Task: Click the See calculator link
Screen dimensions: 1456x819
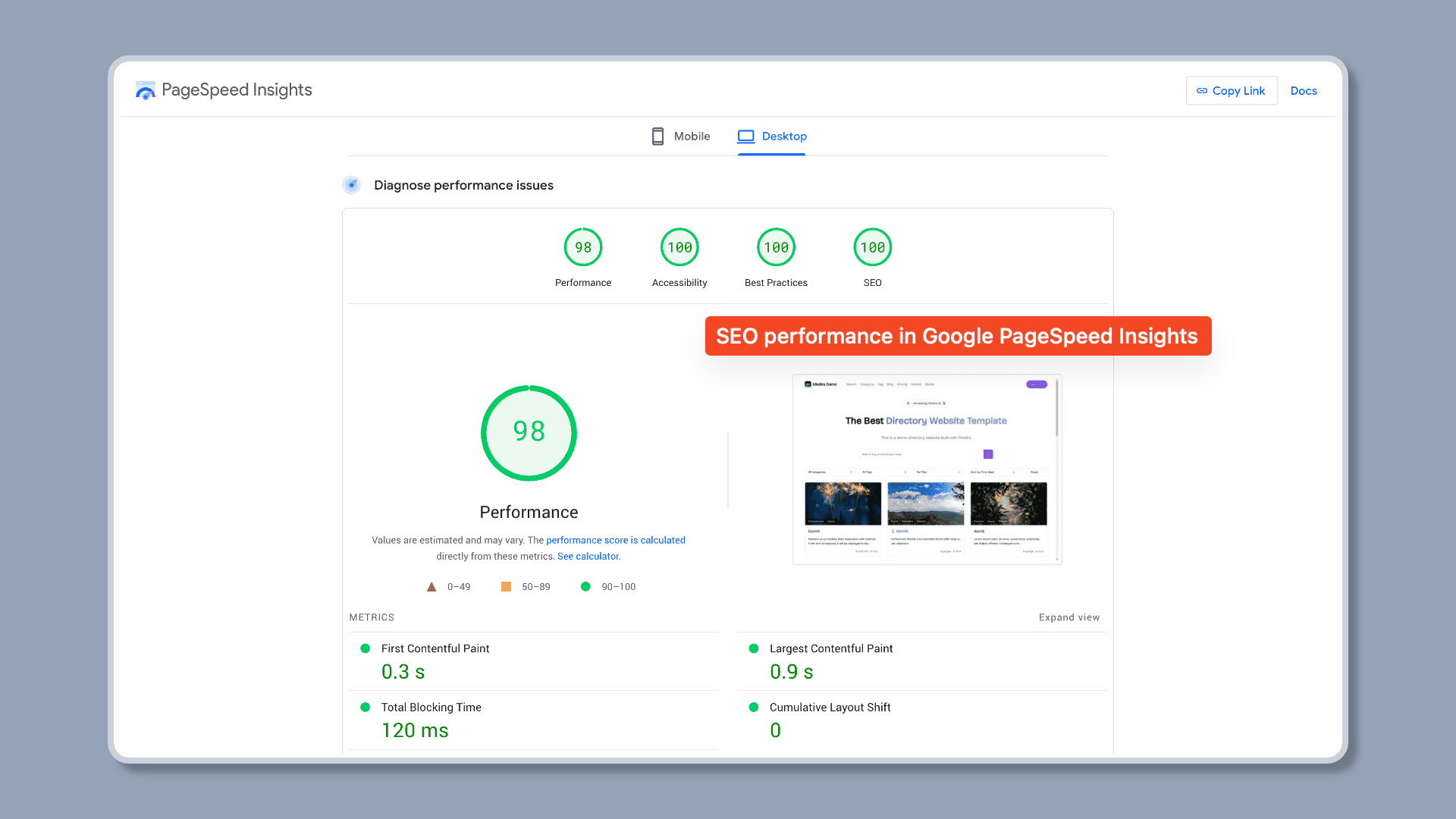Action: point(588,556)
